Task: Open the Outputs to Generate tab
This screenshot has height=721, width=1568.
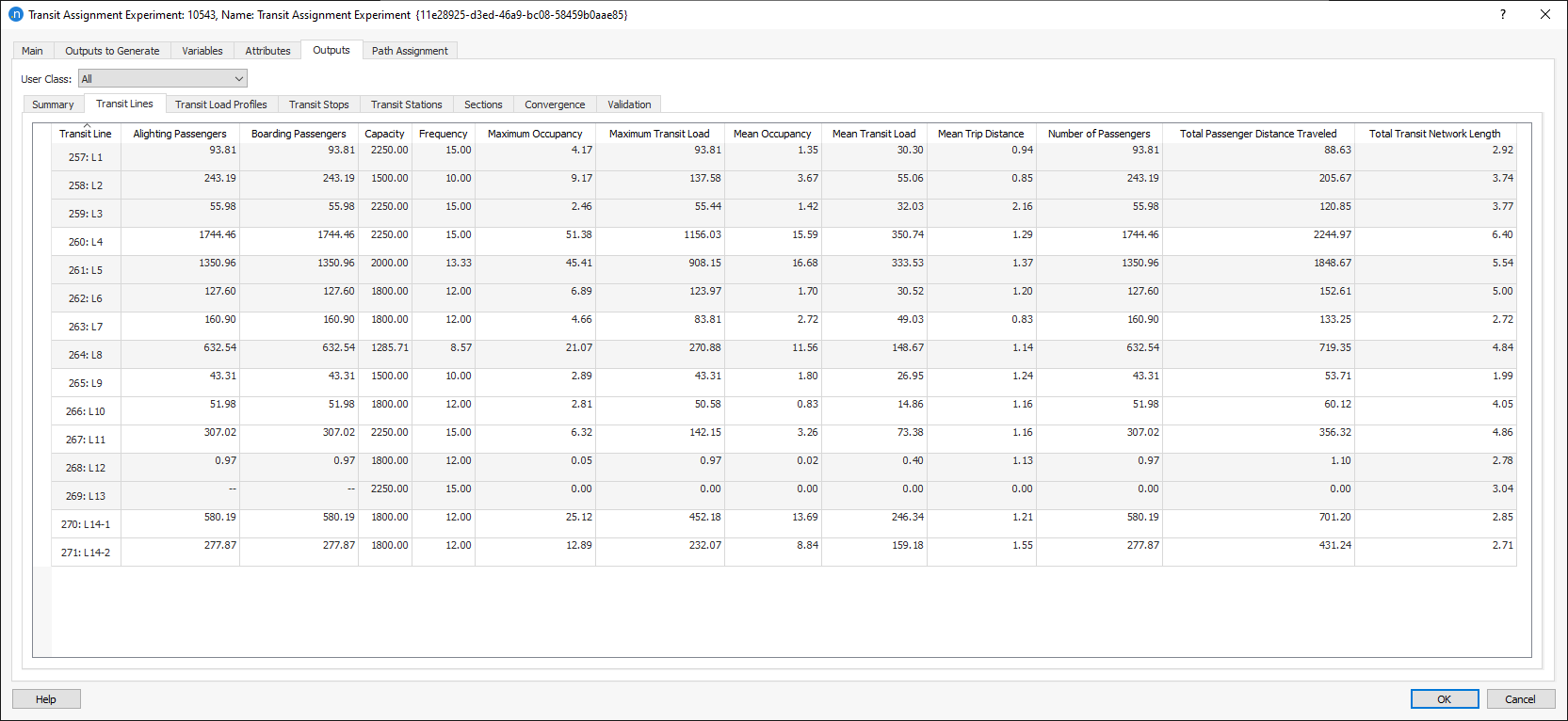Action: 112,51
